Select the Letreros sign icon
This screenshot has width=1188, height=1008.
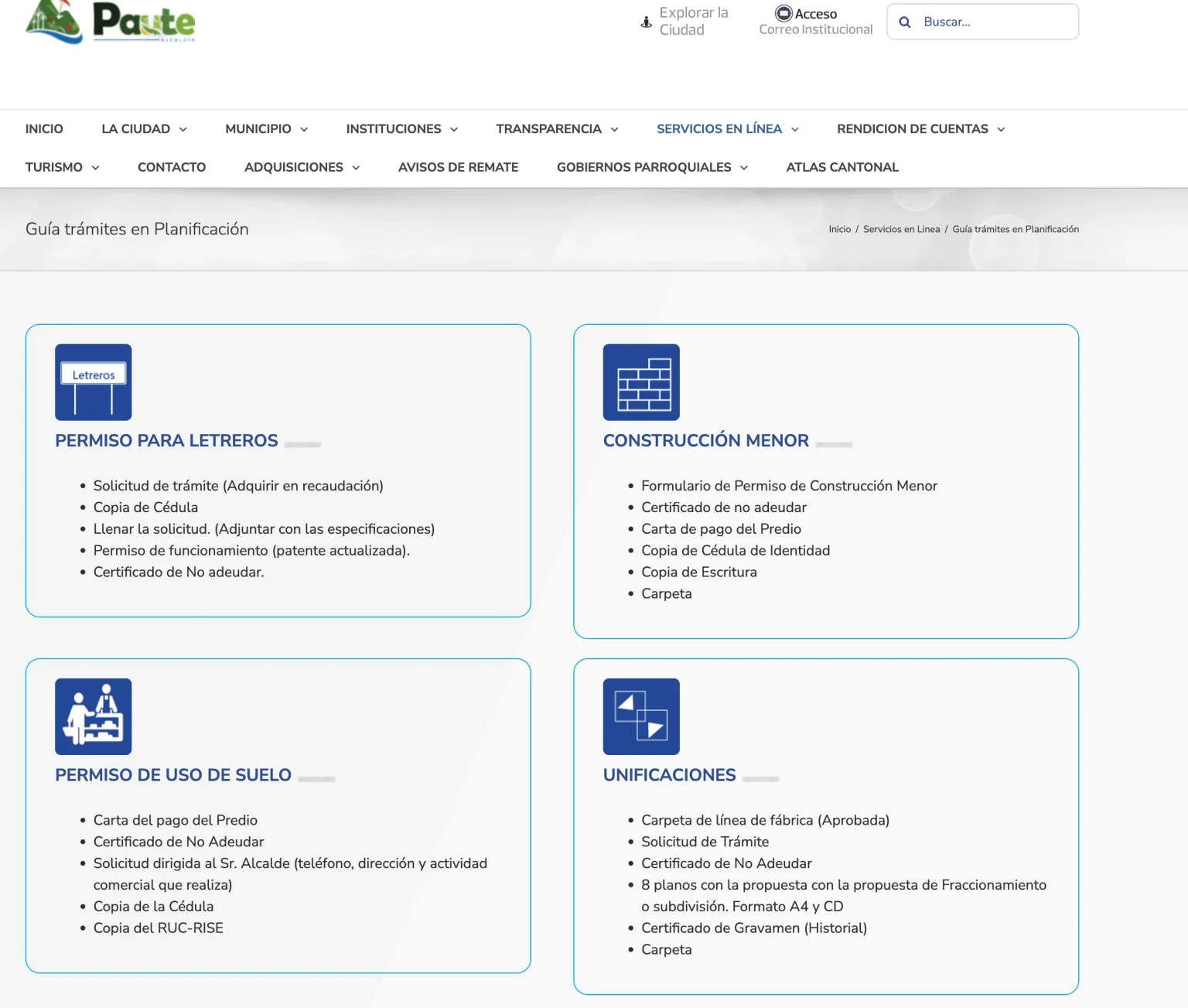coord(93,381)
